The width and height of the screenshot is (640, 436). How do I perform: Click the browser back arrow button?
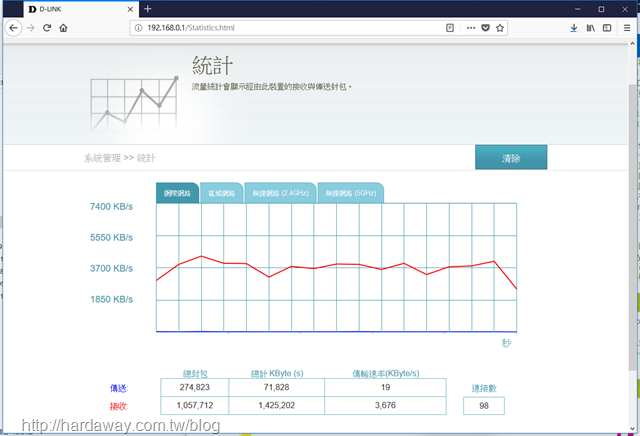click(x=13, y=27)
